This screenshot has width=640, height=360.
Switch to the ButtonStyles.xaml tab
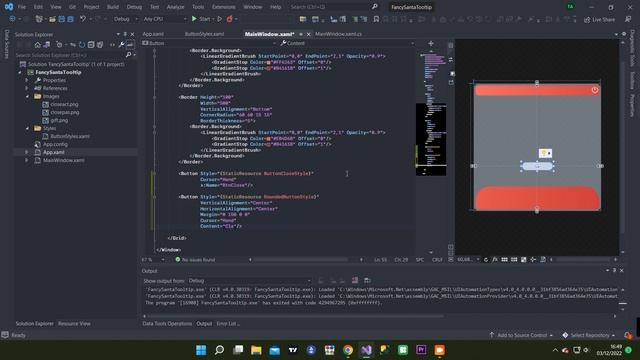204,34
